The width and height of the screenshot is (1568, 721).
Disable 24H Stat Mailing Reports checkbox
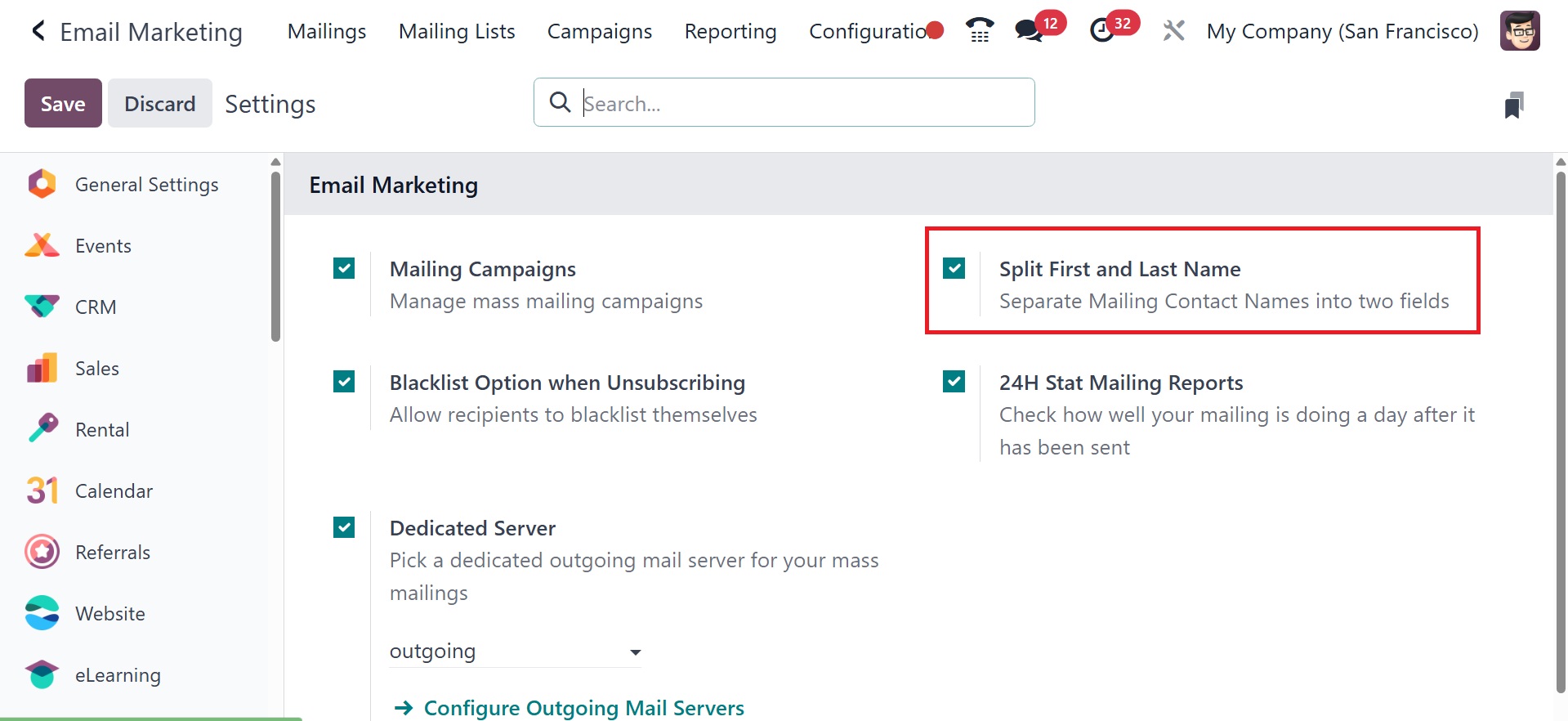[x=954, y=382]
